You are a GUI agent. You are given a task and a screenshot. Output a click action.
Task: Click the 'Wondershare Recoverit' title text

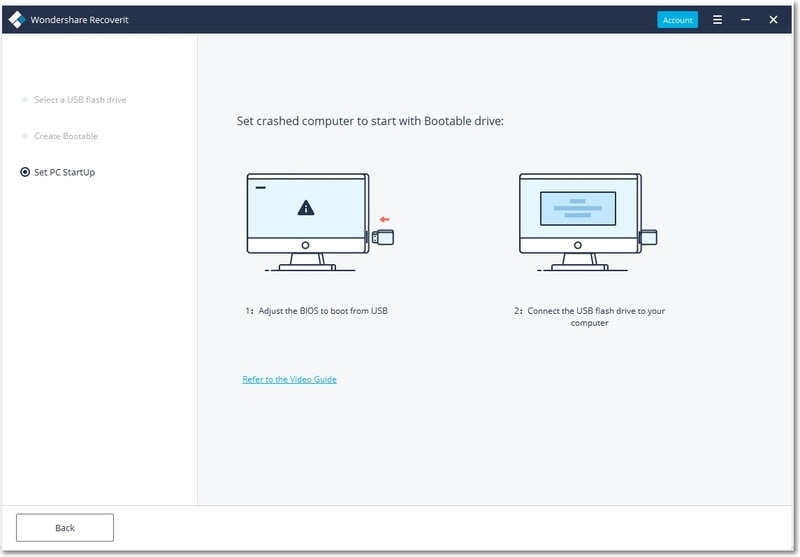pos(79,19)
